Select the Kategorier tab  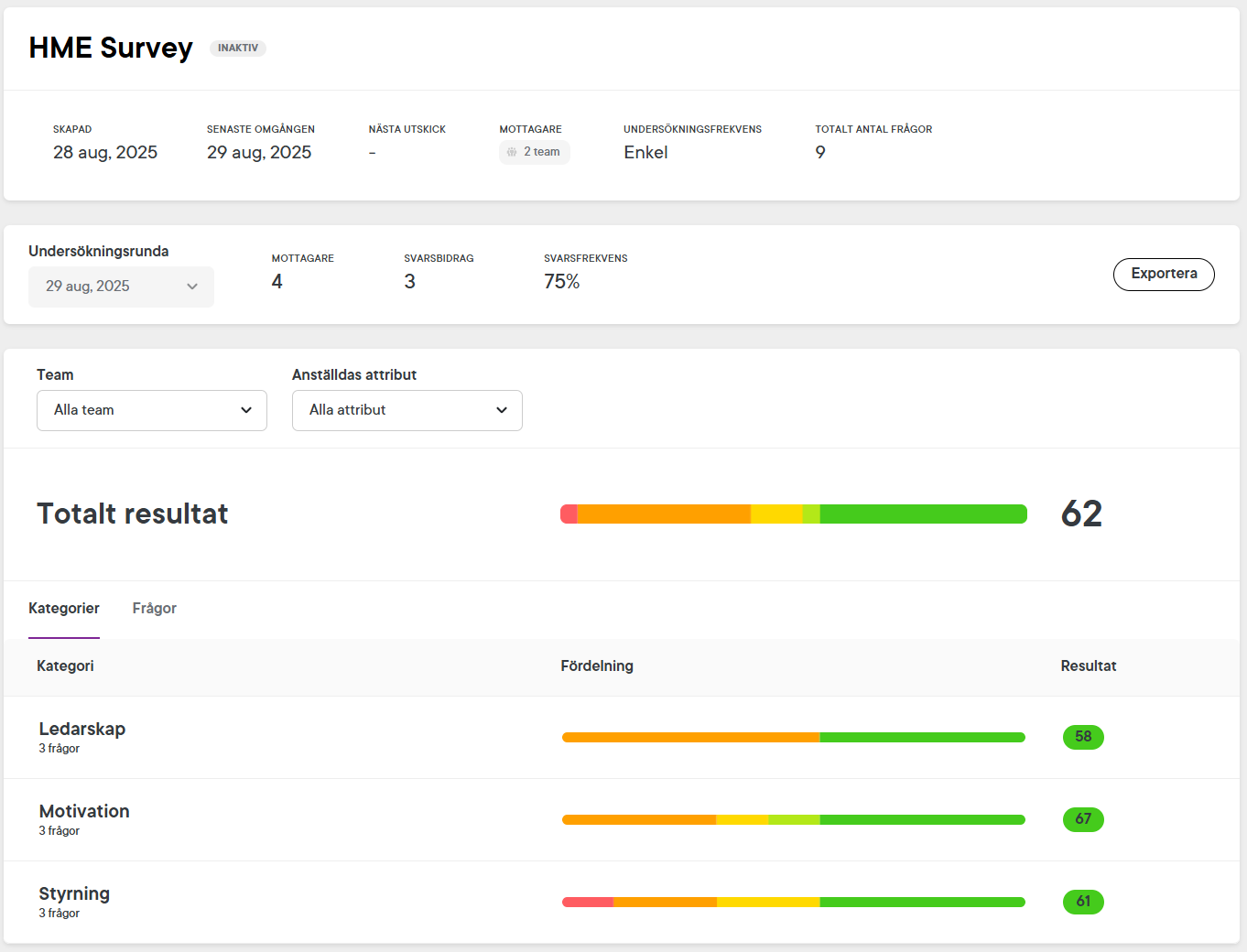pyautogui.click(x=64, y=609)
